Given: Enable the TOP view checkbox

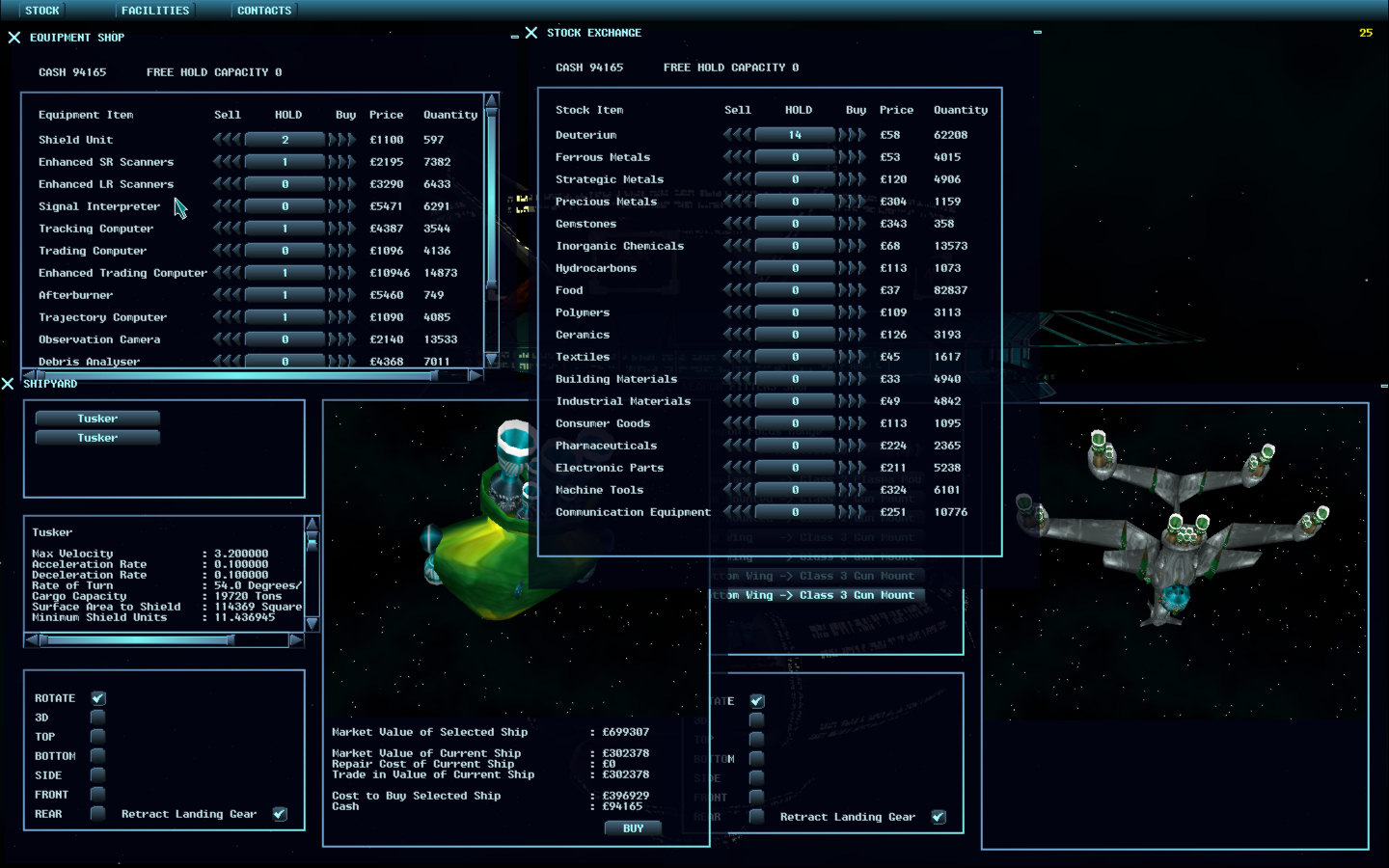Looking at the screenshot, I should coord(98,736).
